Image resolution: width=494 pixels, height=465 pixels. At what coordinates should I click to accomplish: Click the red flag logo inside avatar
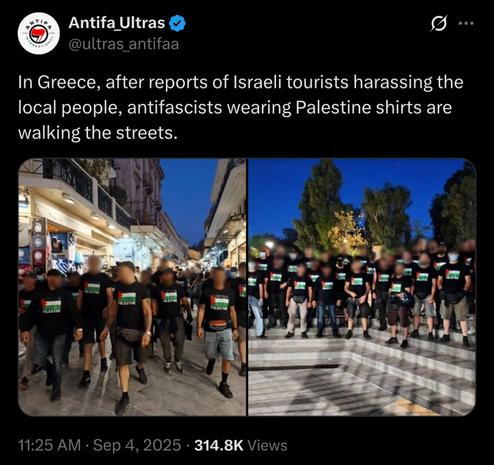[x=39, y=34]
